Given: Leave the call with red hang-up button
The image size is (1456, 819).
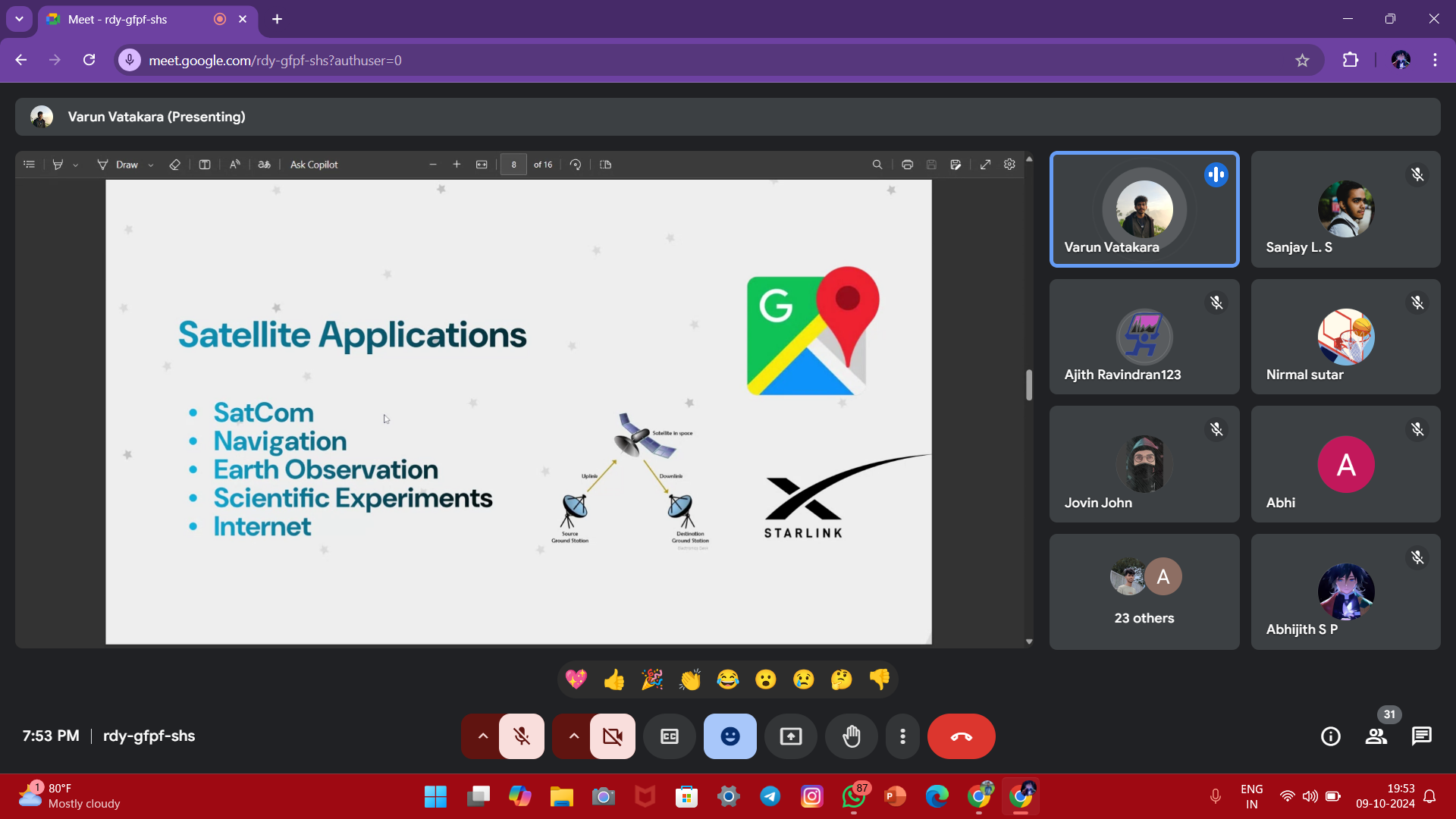Looking at the screenshot, I should [961, 736].
